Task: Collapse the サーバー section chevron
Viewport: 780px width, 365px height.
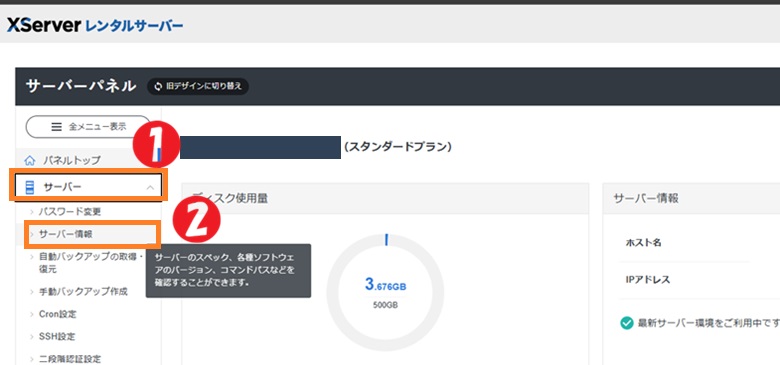Action: tap(150, 187)
